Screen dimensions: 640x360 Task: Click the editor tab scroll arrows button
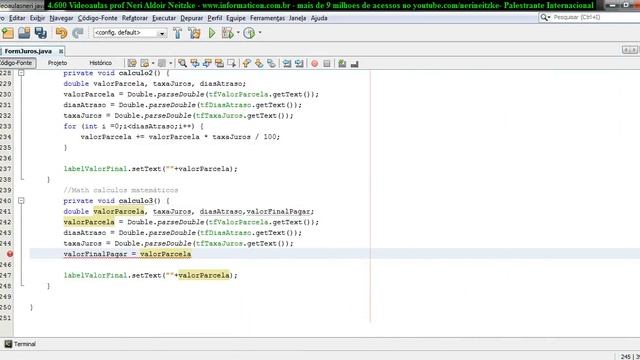click(x=629, y=50)
